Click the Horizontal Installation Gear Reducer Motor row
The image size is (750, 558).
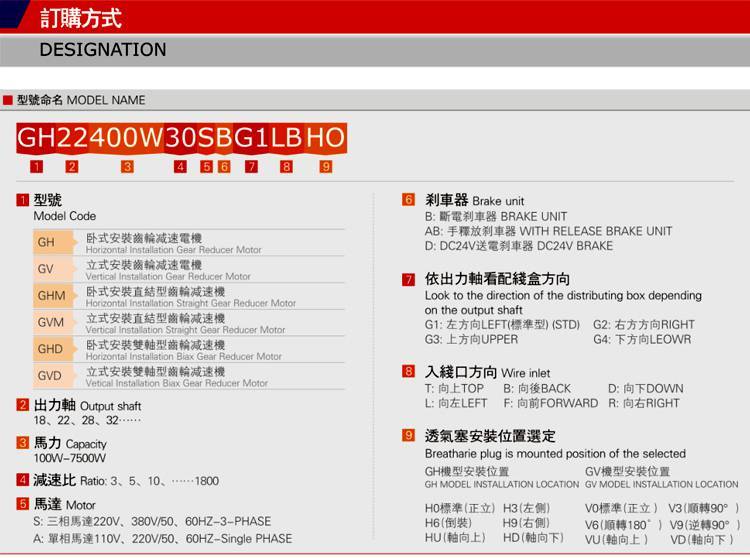(x=210, y=243)
